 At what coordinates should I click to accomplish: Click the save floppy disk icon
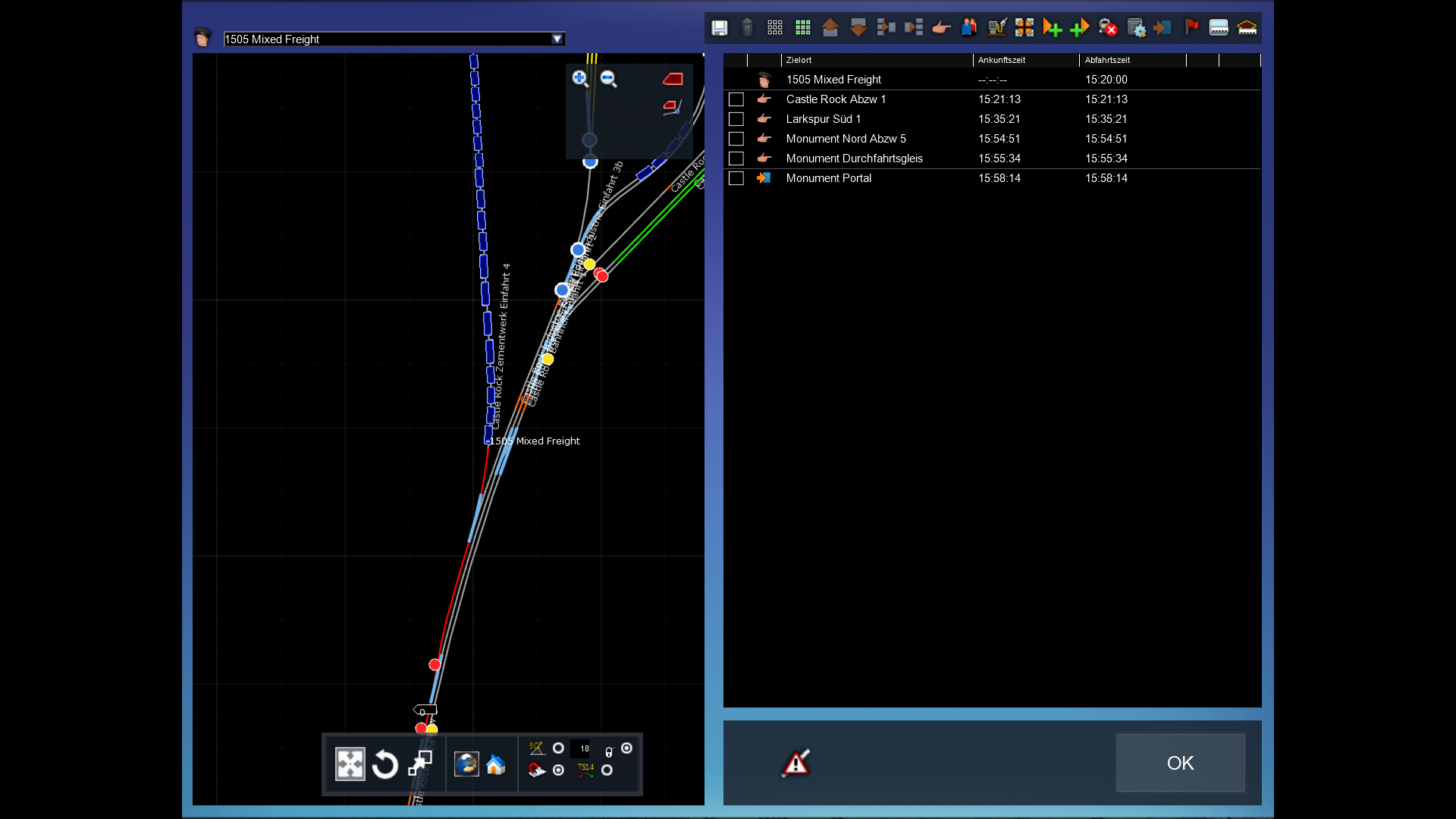click(719, 28)
